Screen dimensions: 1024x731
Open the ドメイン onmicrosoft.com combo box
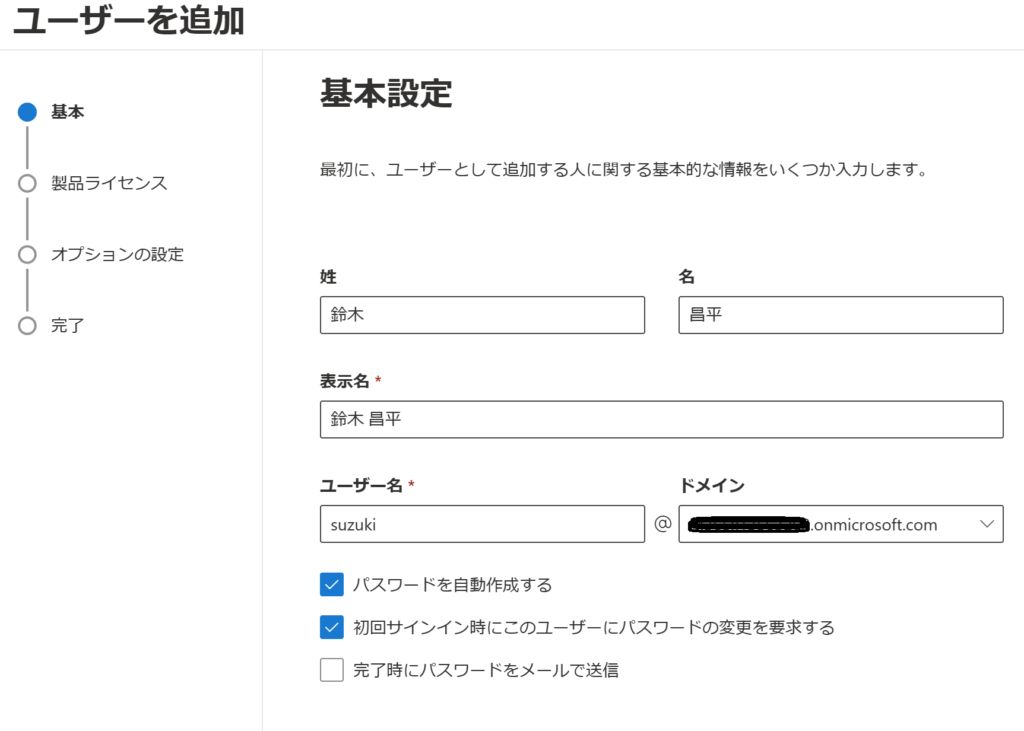pyautogui.click(x=840, y=524)
